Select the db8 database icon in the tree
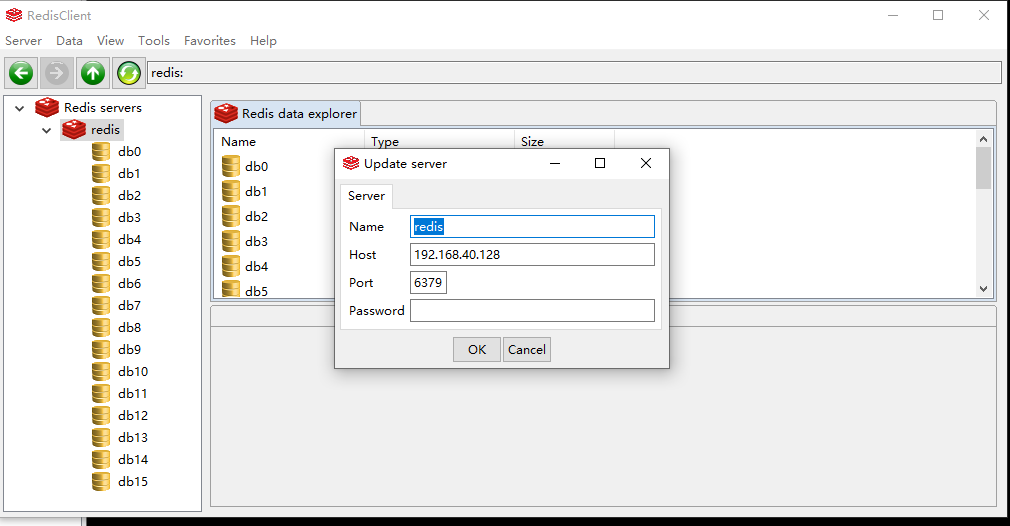This screenshot has width=1010, height=526. [101, 327]
